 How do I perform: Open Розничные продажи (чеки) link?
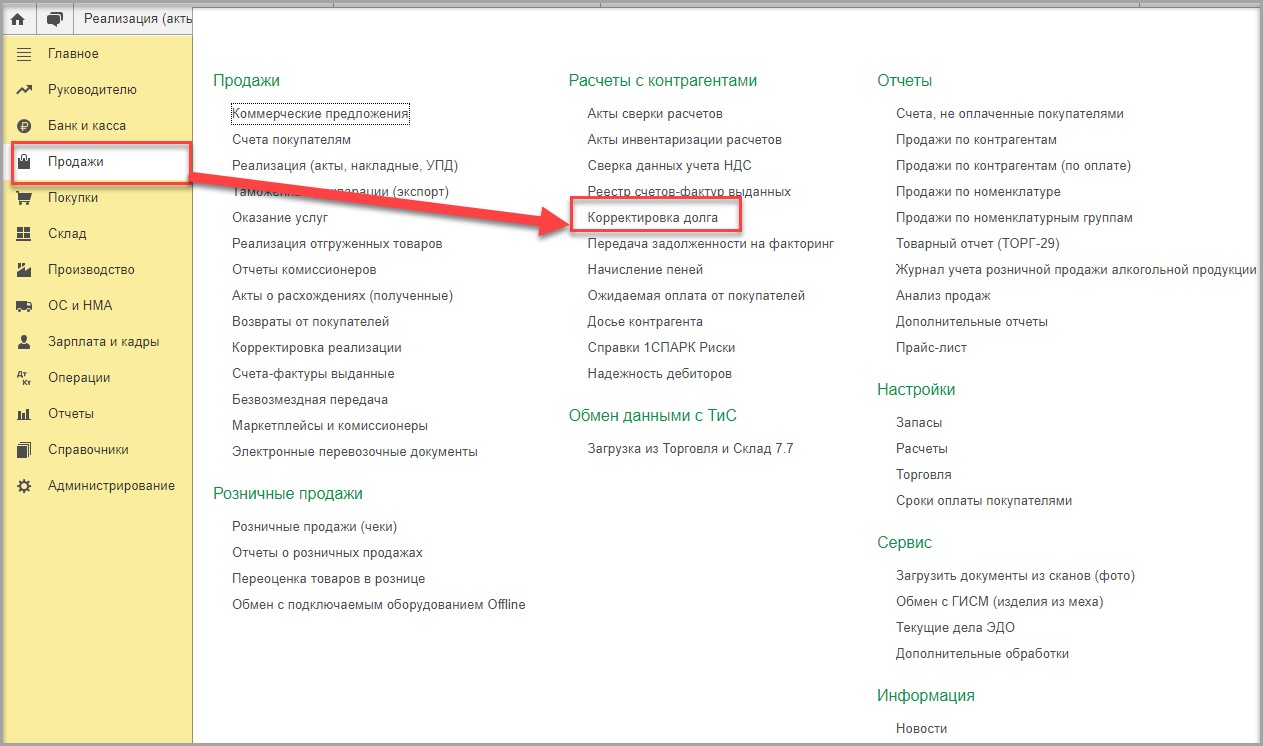click(x=314, y=527)
